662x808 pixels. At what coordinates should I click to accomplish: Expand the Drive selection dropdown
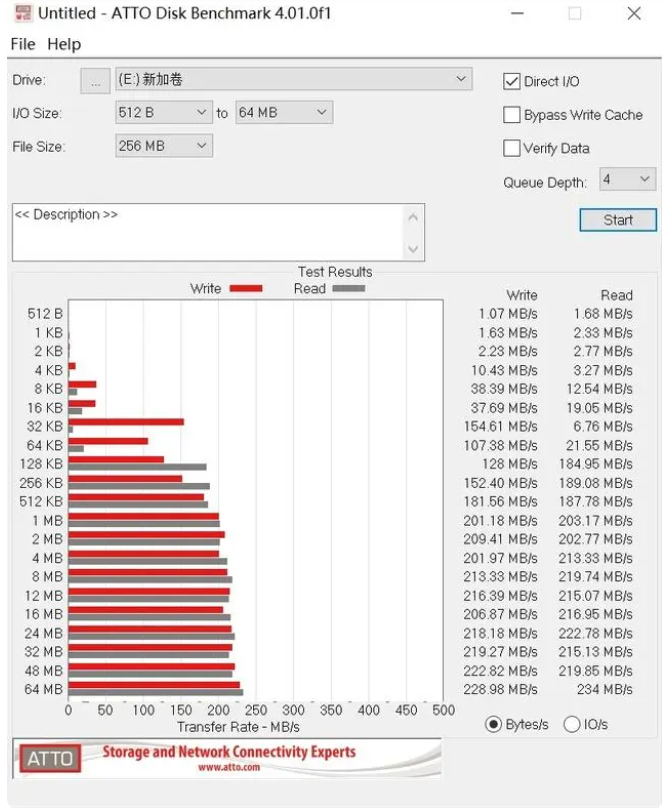click(x=461, y=79)
